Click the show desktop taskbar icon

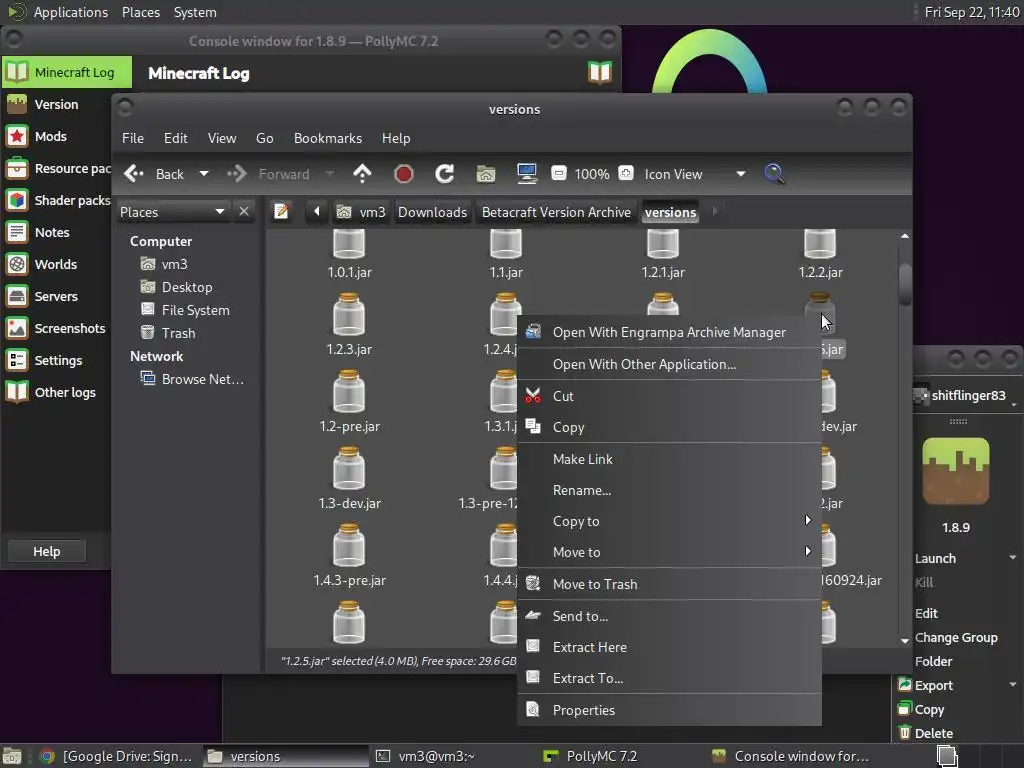[12, 756]
